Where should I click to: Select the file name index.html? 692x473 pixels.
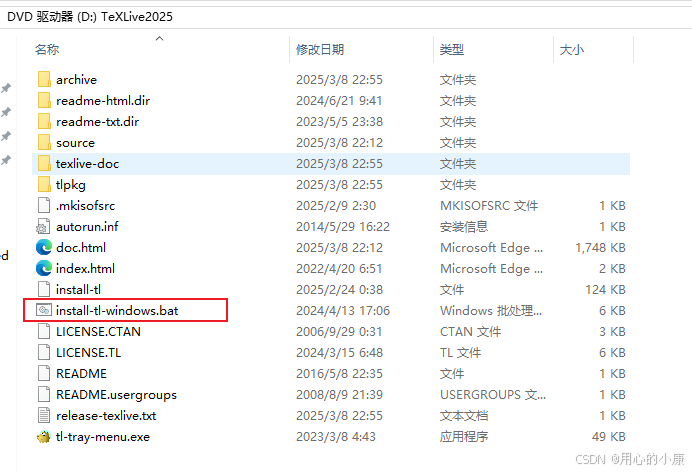[x=85, y=269]
